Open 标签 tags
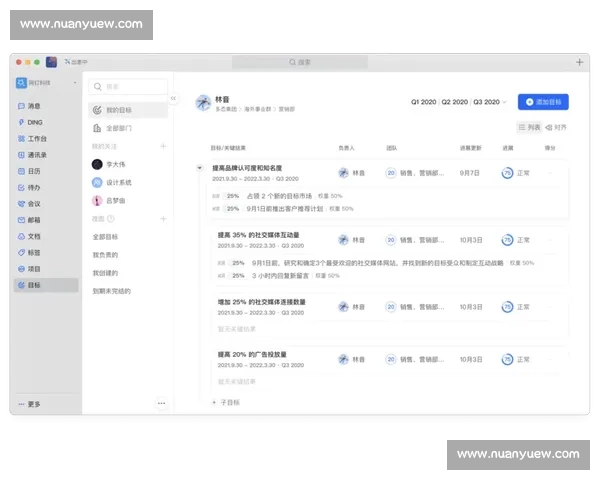600x480 pixels. coord(29,253)
